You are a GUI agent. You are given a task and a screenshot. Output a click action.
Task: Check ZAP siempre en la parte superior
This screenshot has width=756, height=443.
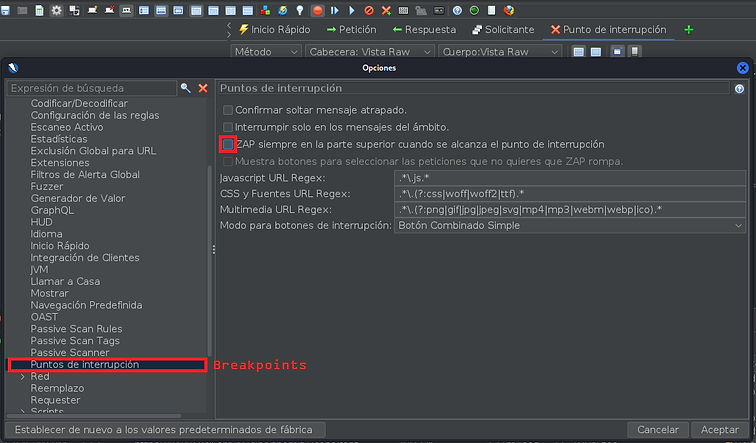click(228, 144)
